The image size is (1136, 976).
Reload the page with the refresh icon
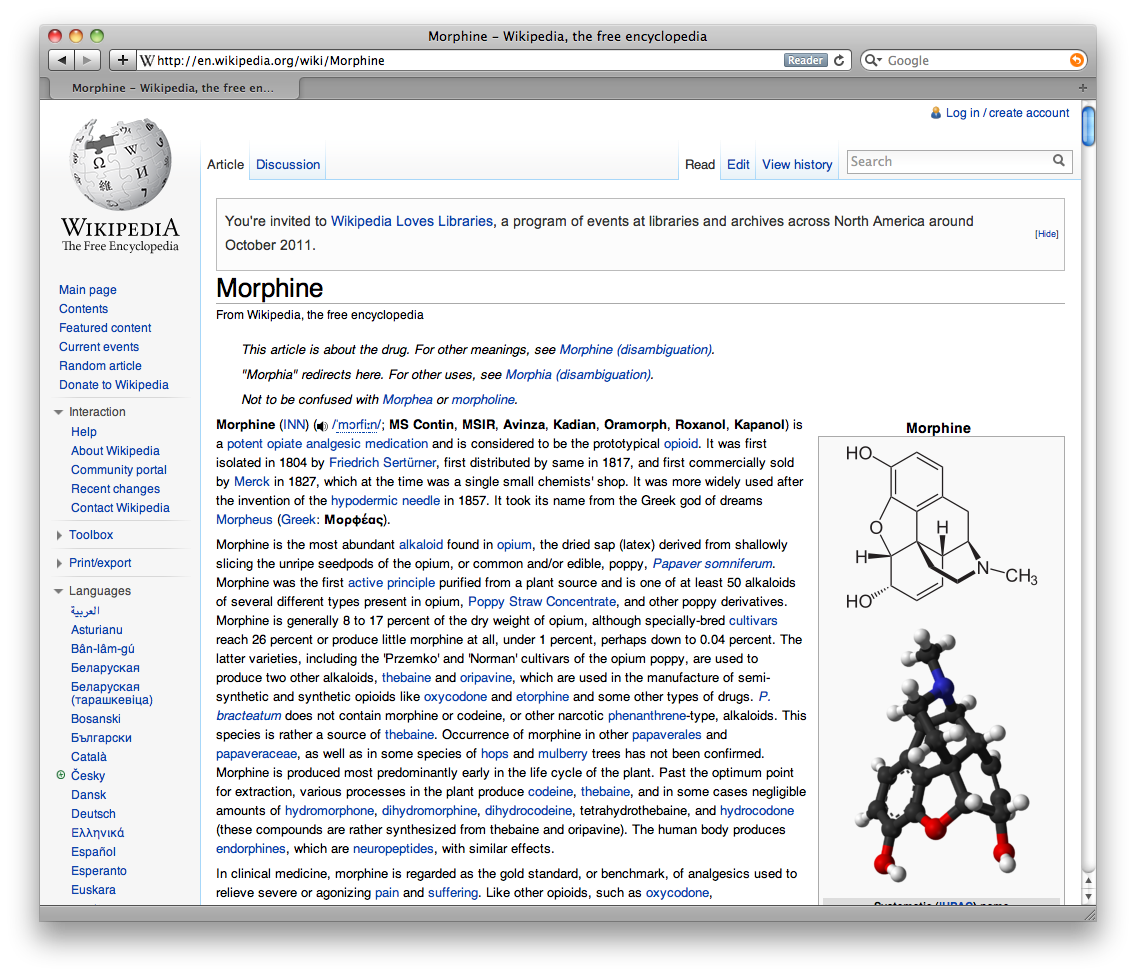(x=839, y=60)
